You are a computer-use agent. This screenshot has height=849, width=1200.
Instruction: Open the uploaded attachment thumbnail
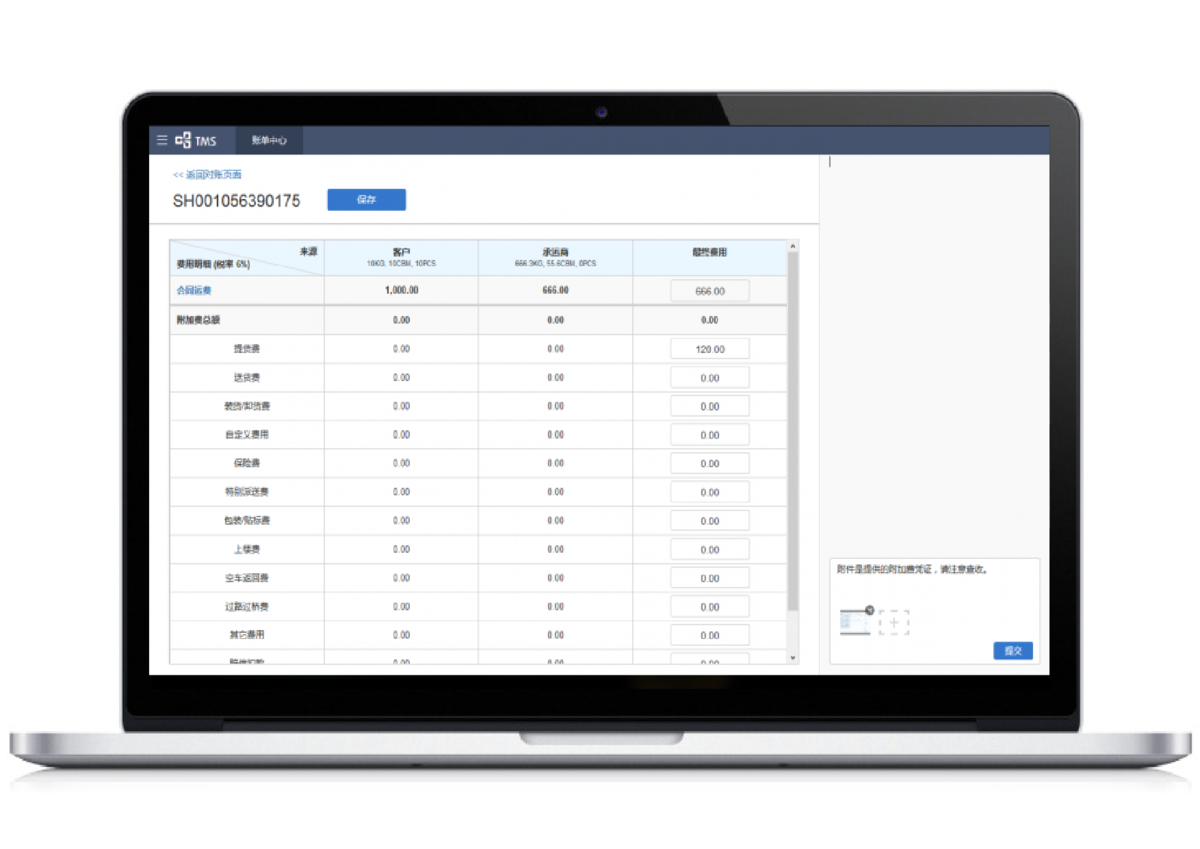tap(854, 623)
